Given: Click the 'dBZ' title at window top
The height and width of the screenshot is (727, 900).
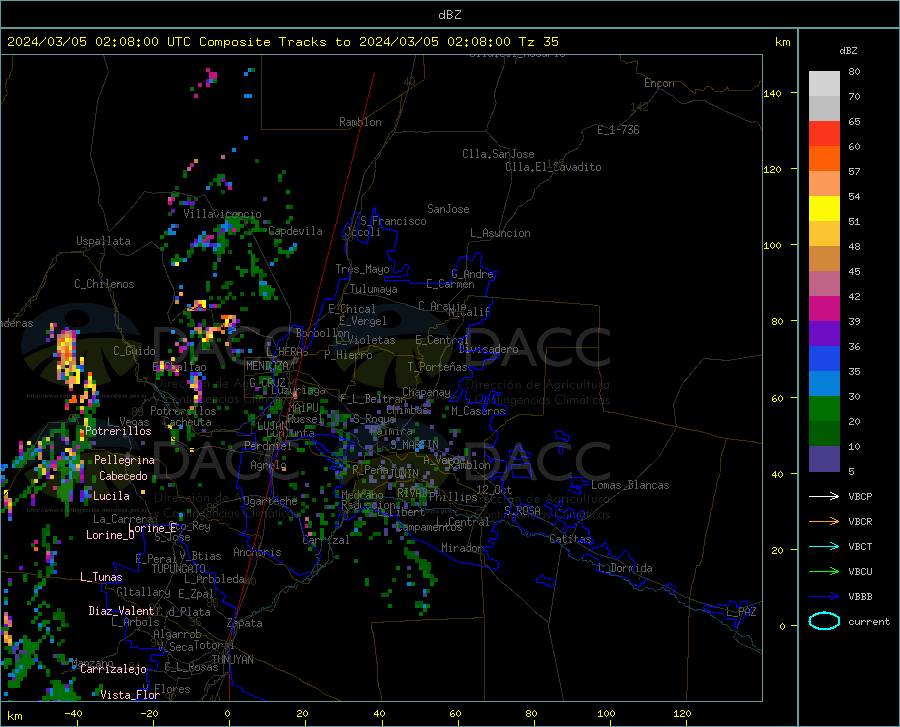Looking at the screenshot, I should click(x=449, y=15).
